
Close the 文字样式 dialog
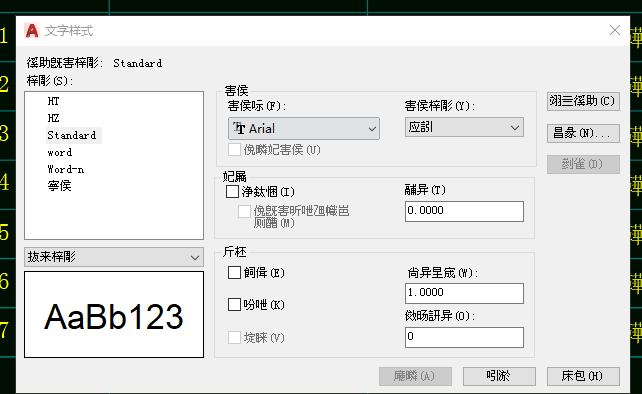tap(615, 30)
